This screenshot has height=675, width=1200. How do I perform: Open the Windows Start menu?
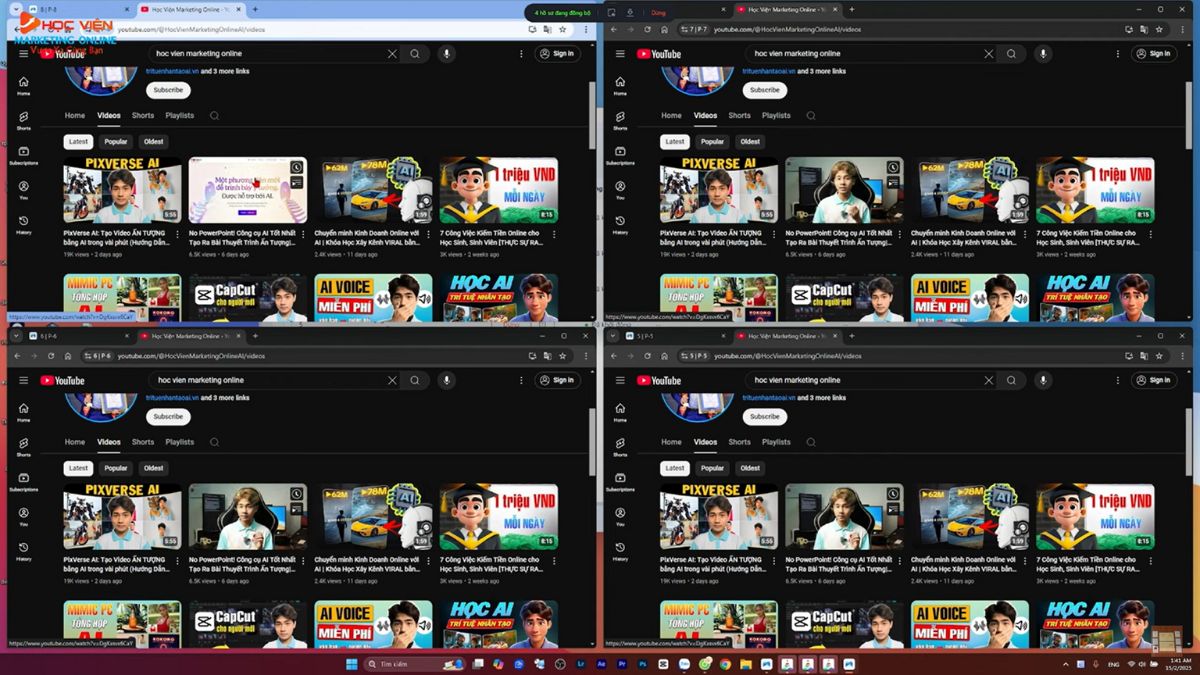(x=351, y=664)
